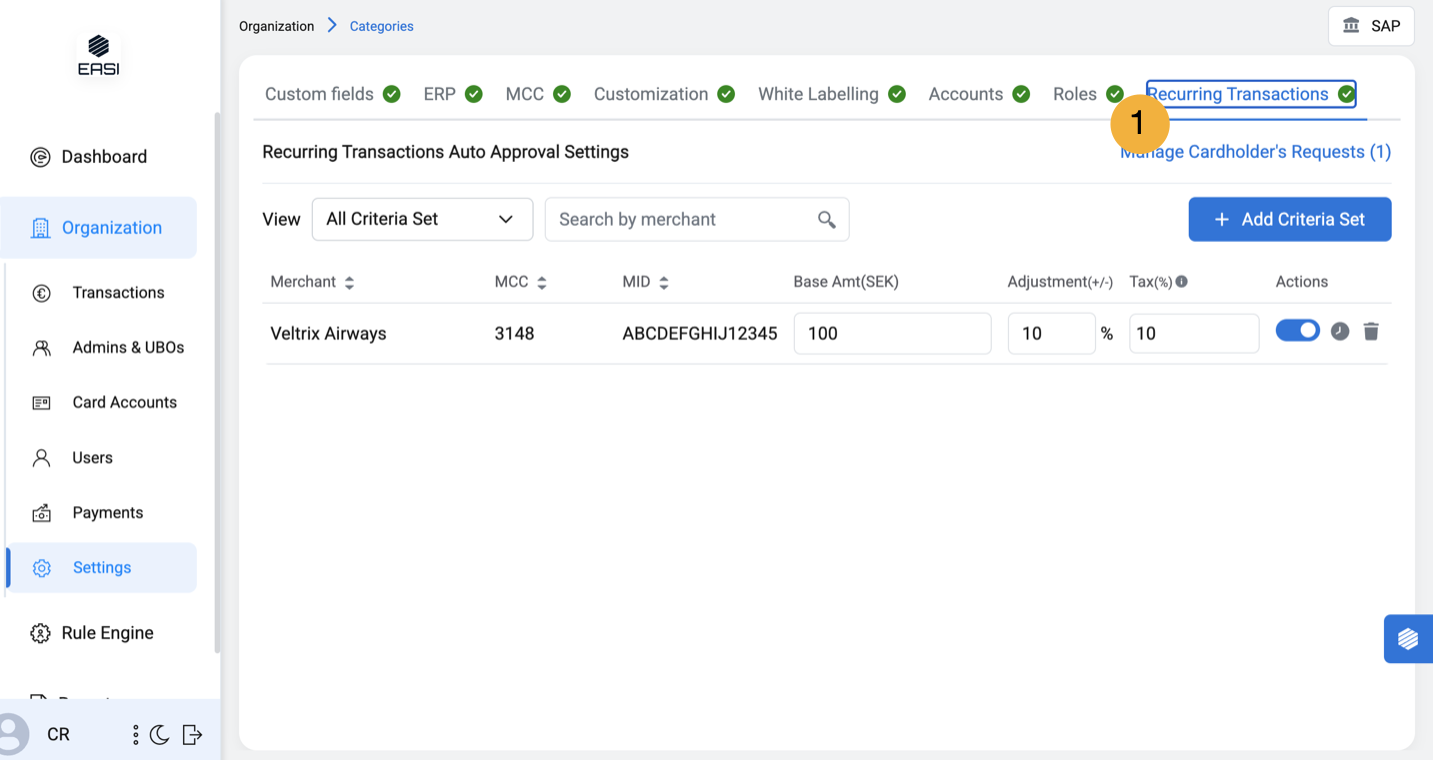Click the search magnifier icon
The height and width of the screenshot is (760, 1436).
pyautogui.click(x=826, y=220)
